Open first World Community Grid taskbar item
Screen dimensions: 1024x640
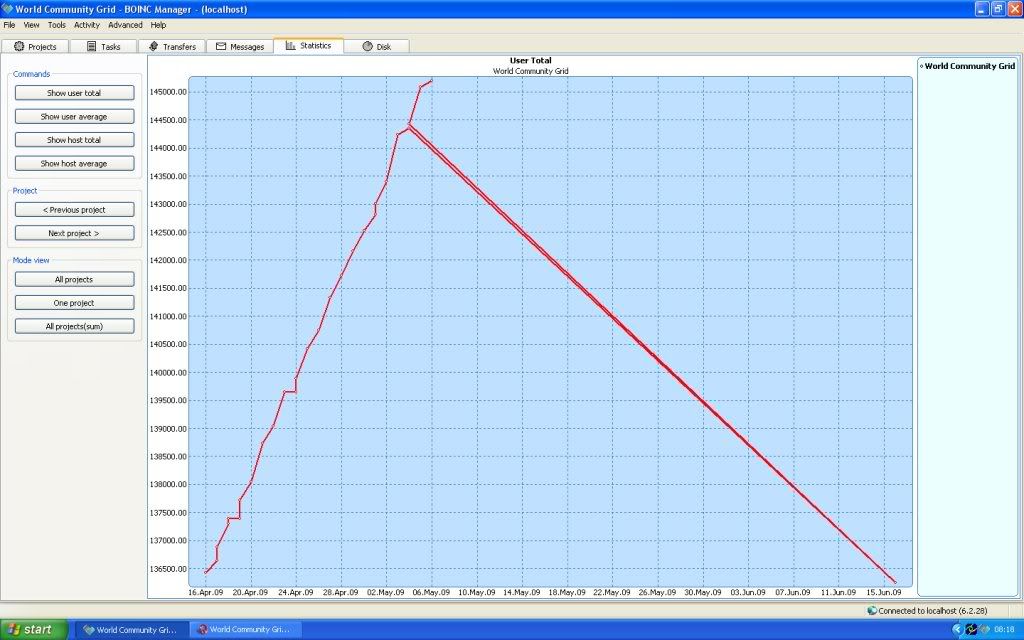tap(132, 630)
